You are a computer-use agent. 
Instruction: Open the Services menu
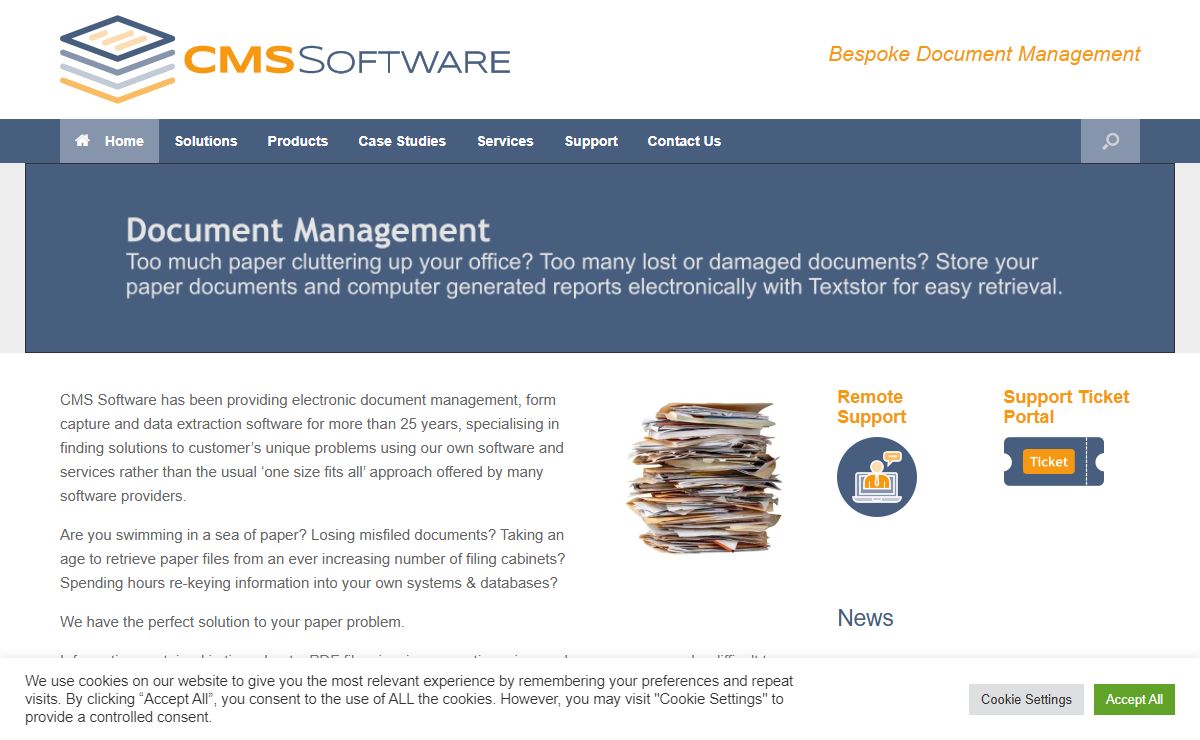pyautogui.click(x=505, y=141)
